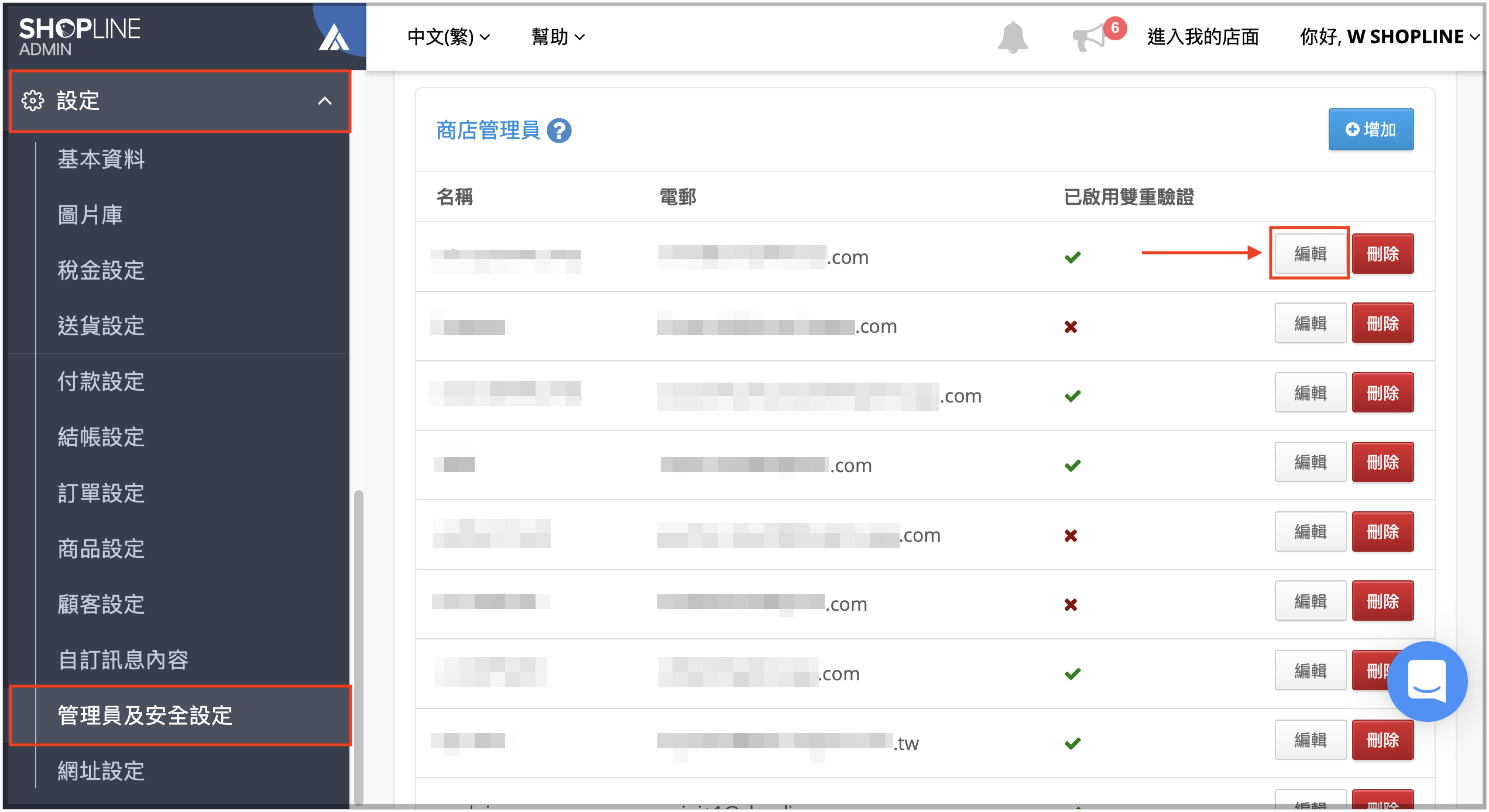Select 結帳設定 in the sidebar
The width and height of the screenshot is (1489, 812).
101,437
